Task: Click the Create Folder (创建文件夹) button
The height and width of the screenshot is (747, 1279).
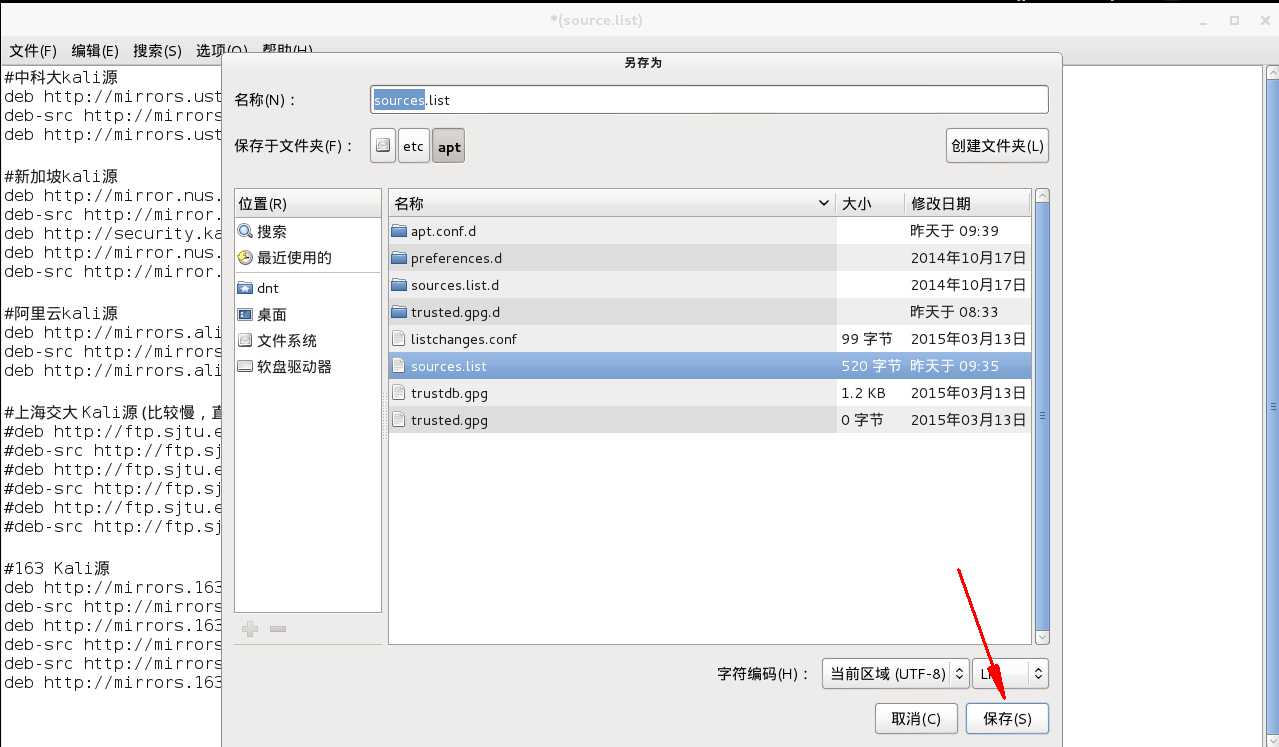Action: 997,146
